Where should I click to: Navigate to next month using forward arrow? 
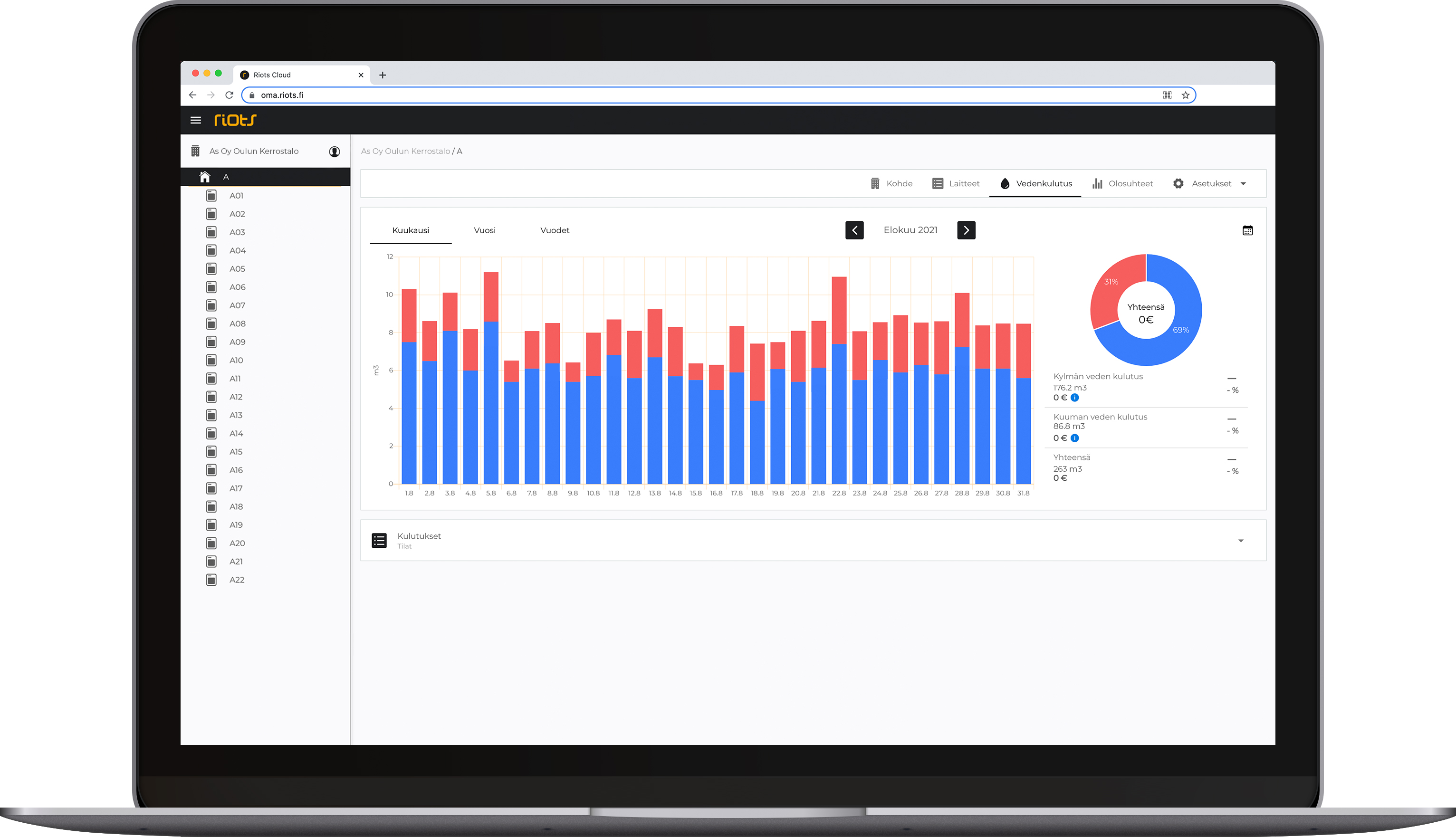(x=965, y=230)
